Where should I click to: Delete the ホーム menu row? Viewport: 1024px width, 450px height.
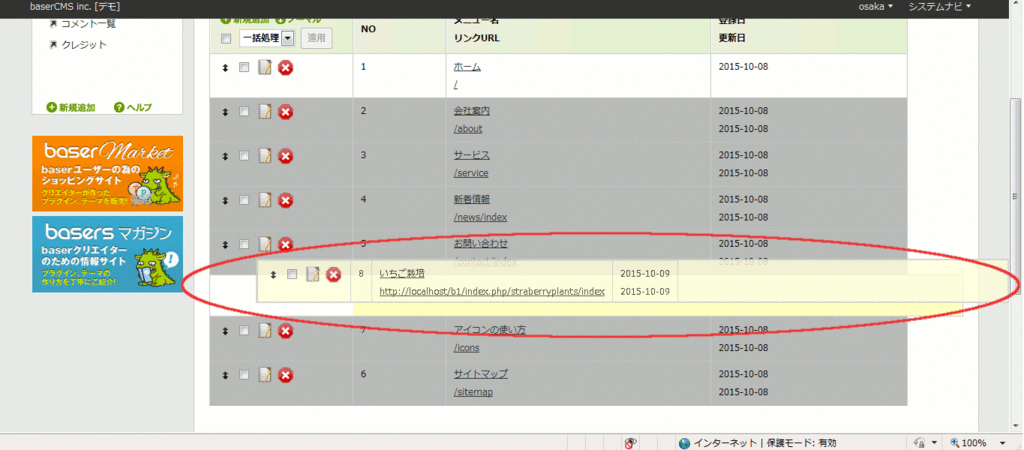pos(285,68)
